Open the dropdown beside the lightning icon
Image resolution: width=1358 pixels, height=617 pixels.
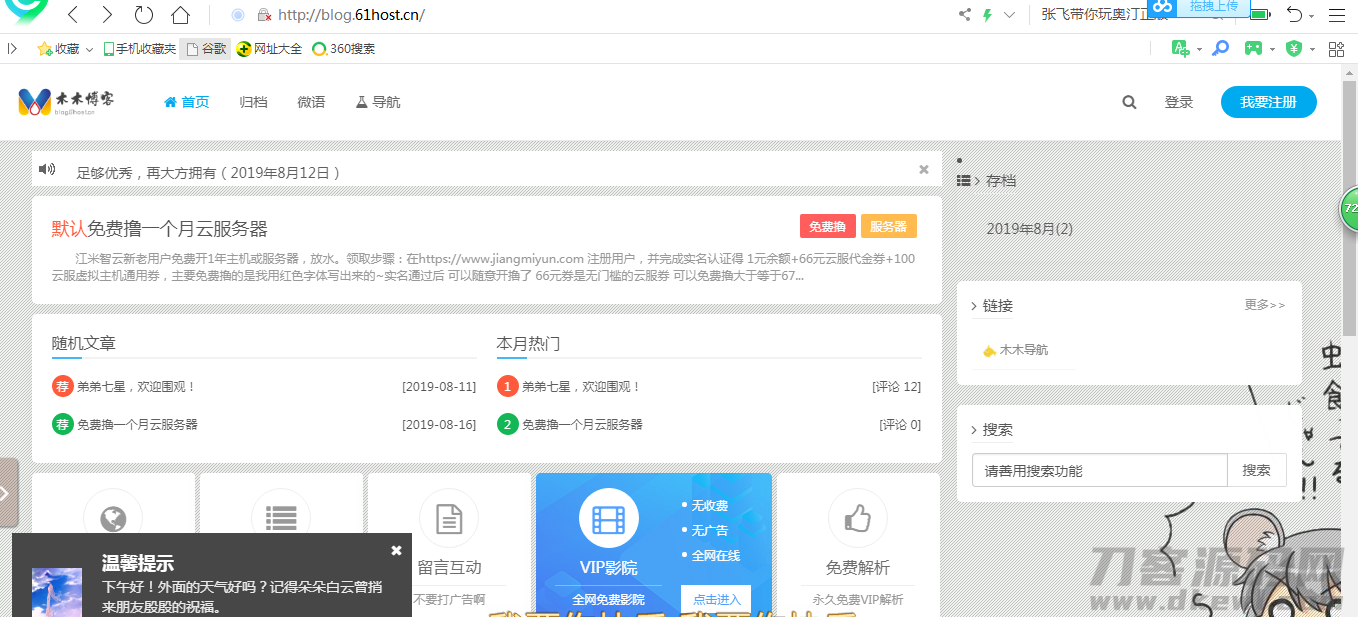tap(1011, 14)
